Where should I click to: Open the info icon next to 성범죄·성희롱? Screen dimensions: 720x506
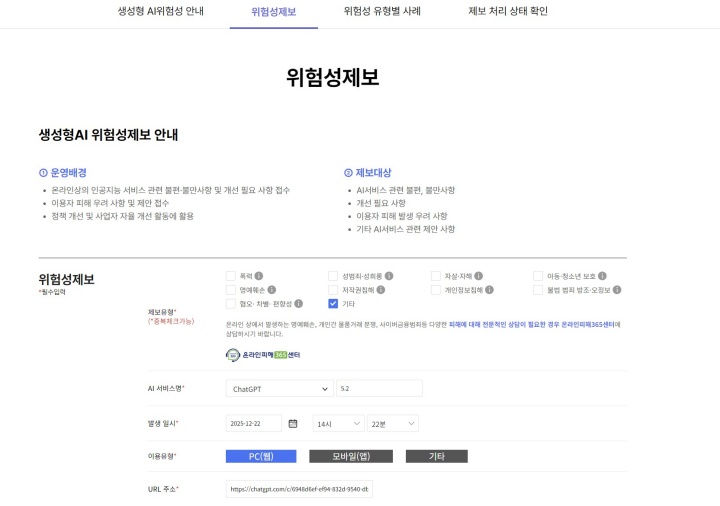tap(389, 276)
